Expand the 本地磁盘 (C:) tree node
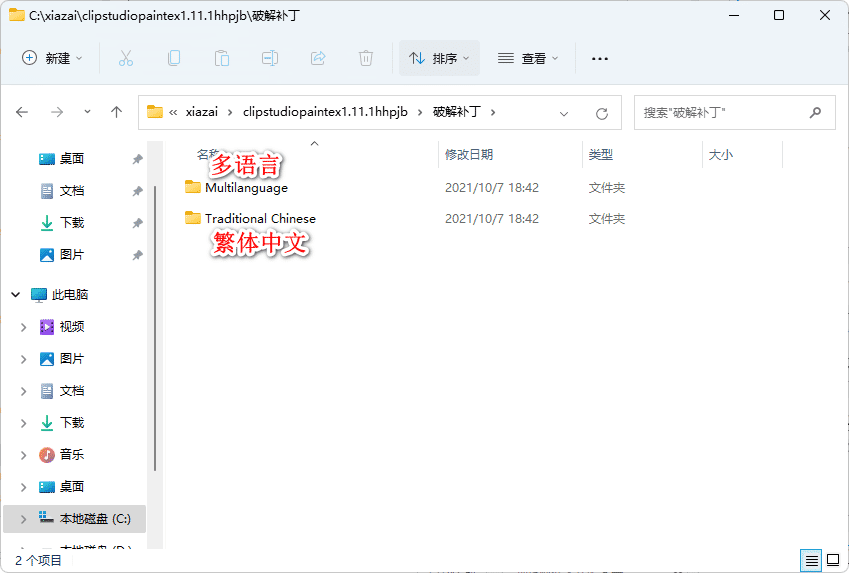Screen dimensions: 849x573 pos(23,519)
